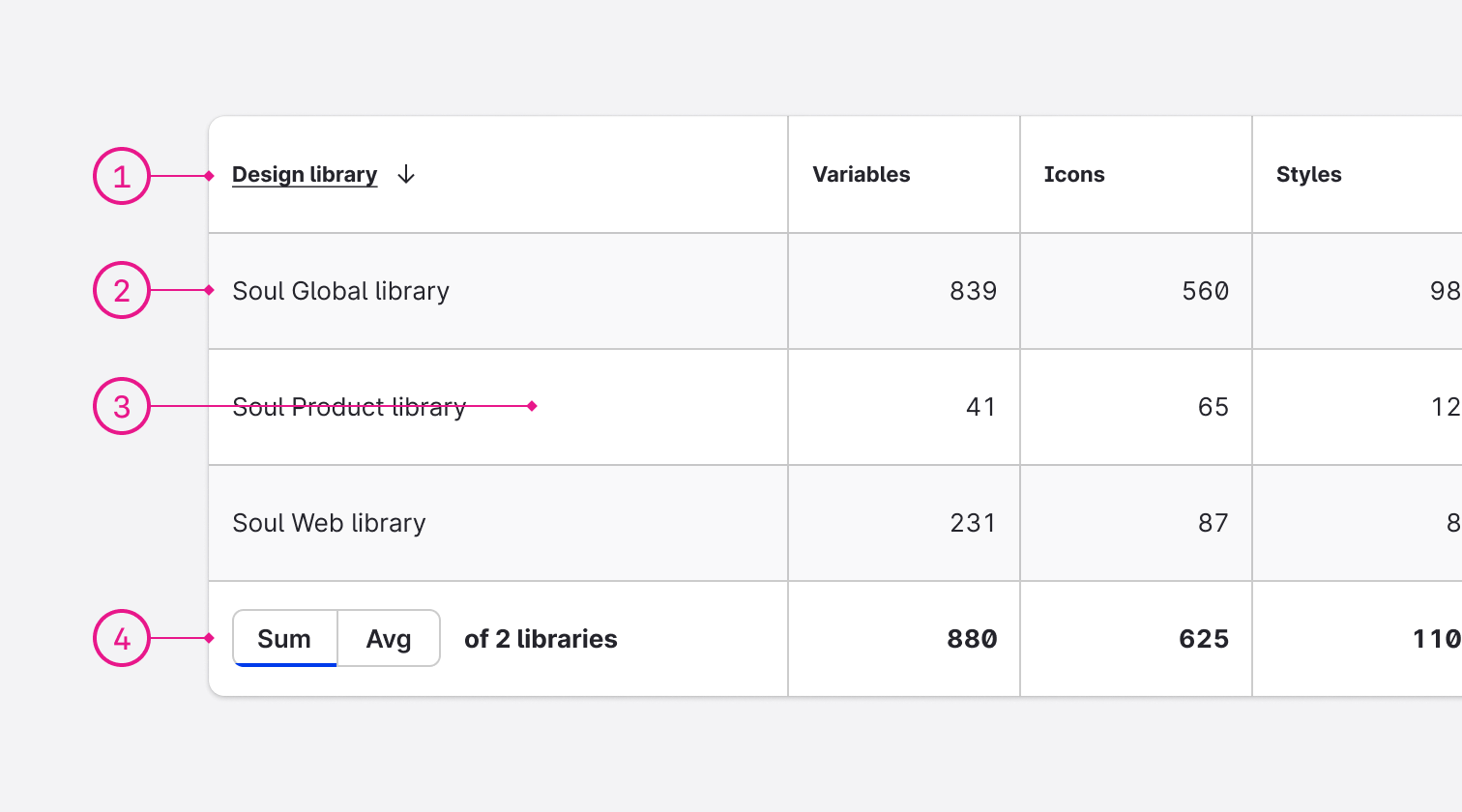Toggle sorting on the Design library column
Screen dimensions: 1462x812
click(305, 175)
